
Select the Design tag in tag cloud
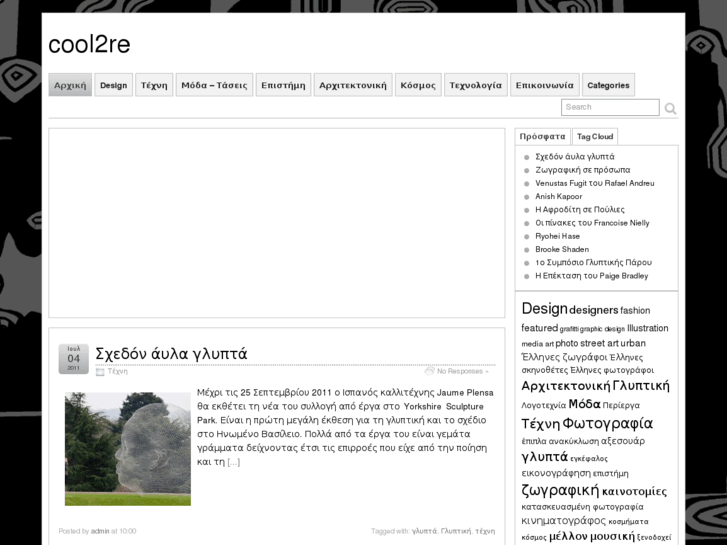pyautogui.click(x=544, y=308)
